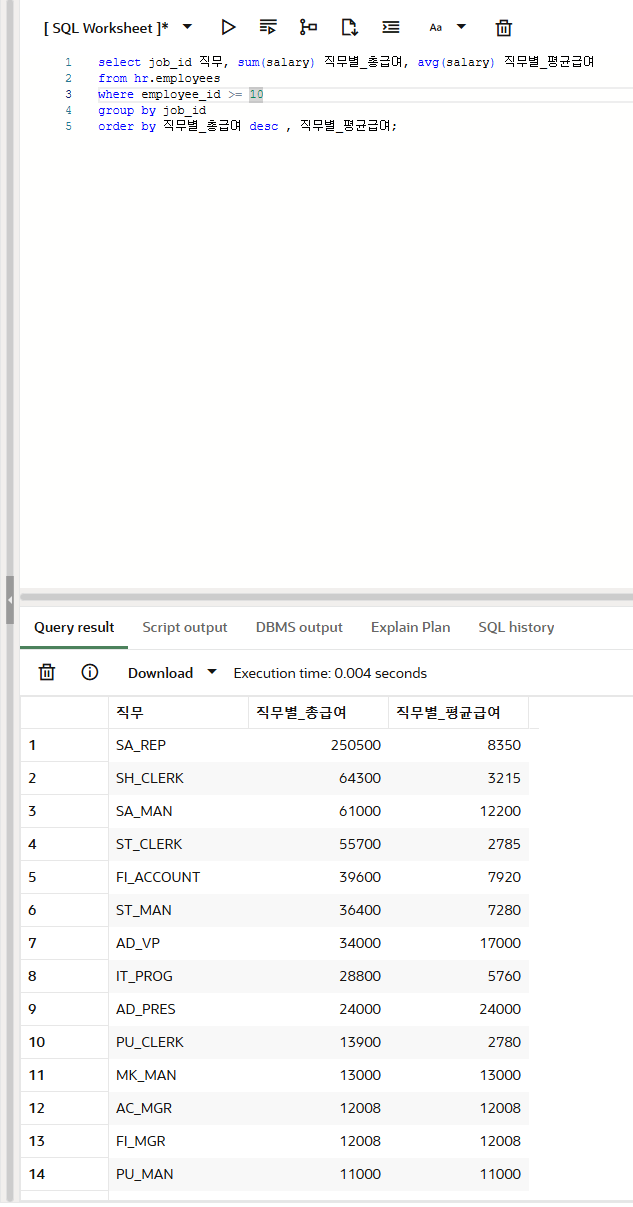
Task: Click the 'group by job_id' code line
Action: (x=152, y=110)
